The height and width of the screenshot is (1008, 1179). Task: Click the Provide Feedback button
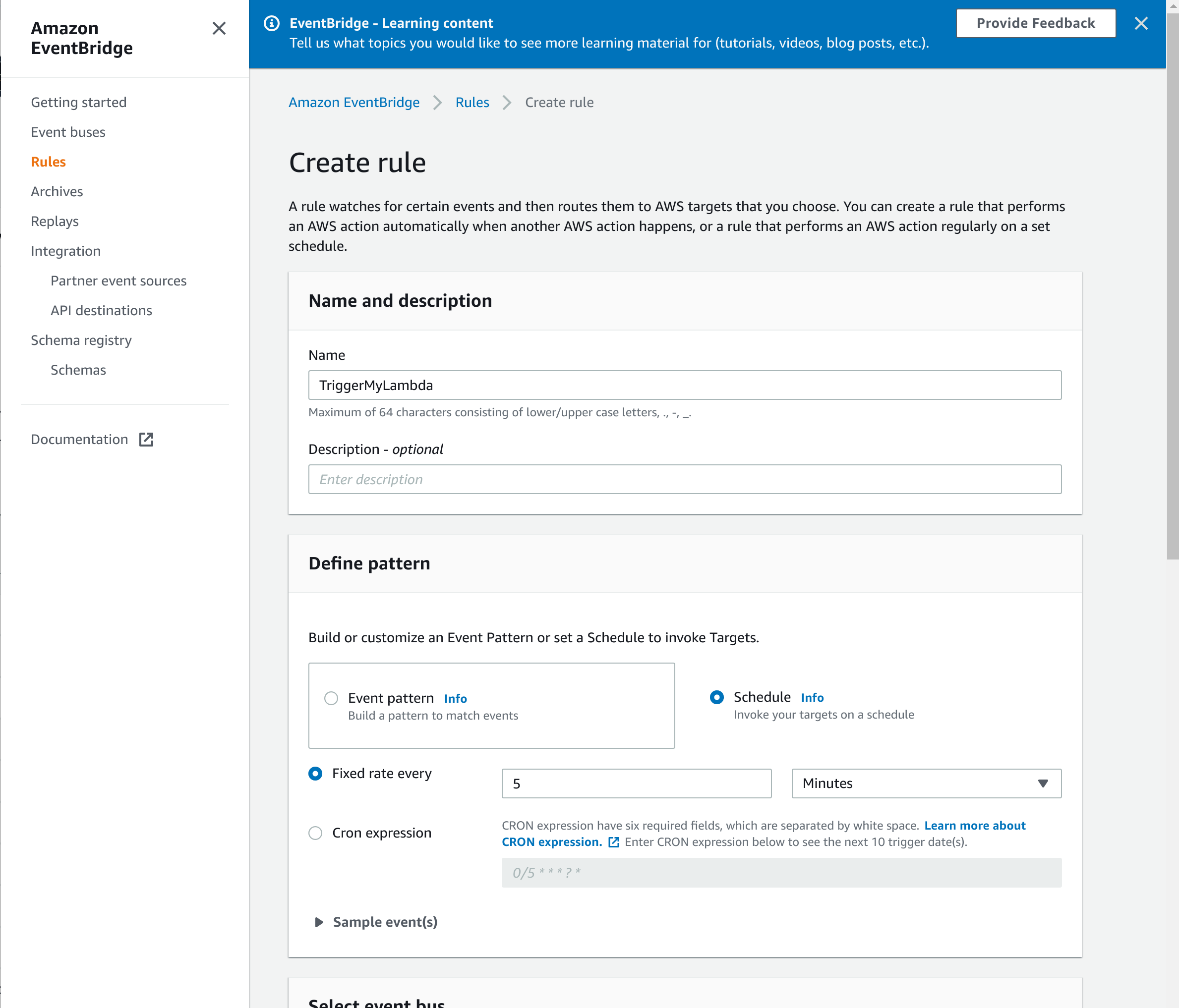coord(1035,23)
